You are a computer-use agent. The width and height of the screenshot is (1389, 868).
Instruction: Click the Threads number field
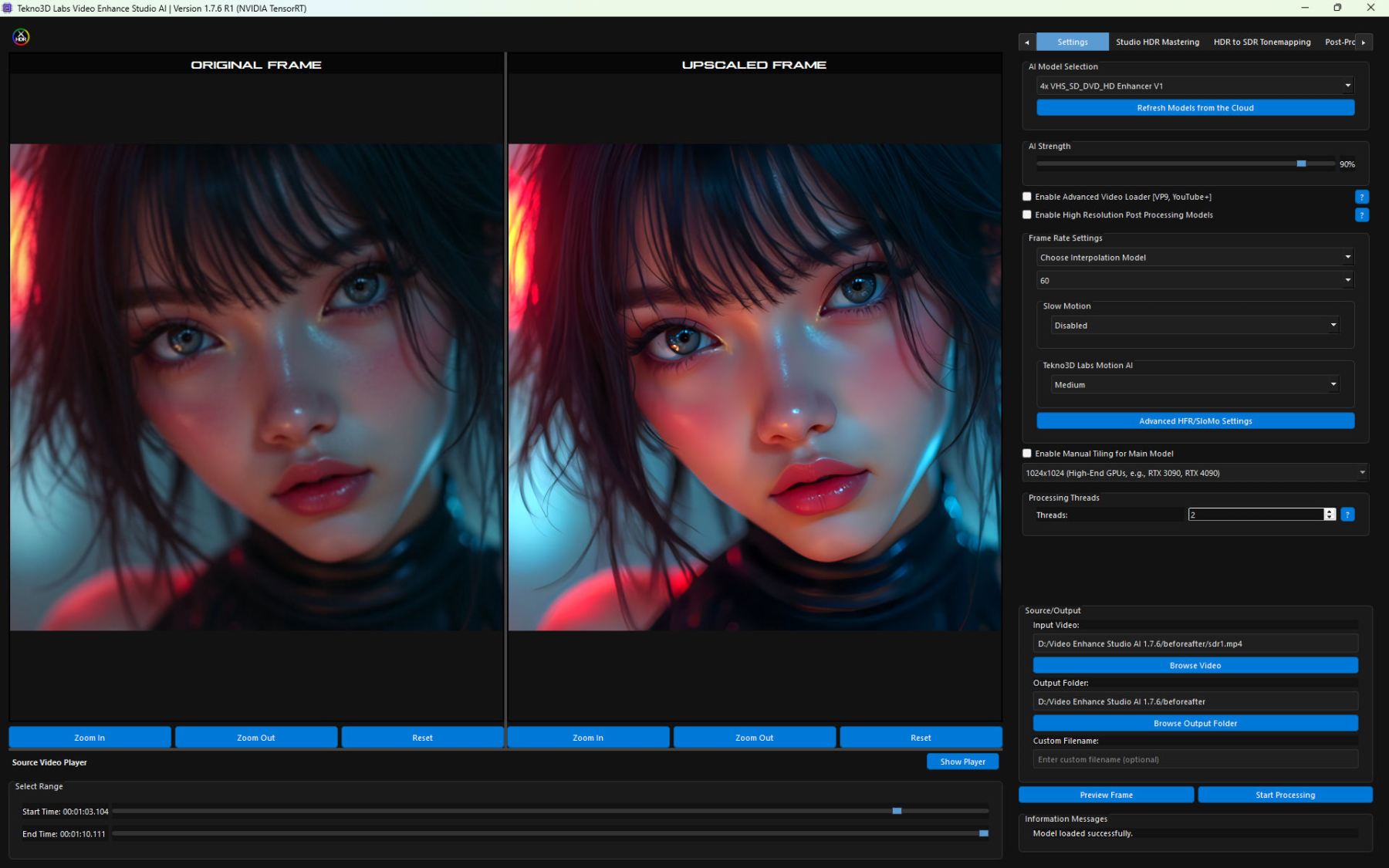coord(1256,515)
